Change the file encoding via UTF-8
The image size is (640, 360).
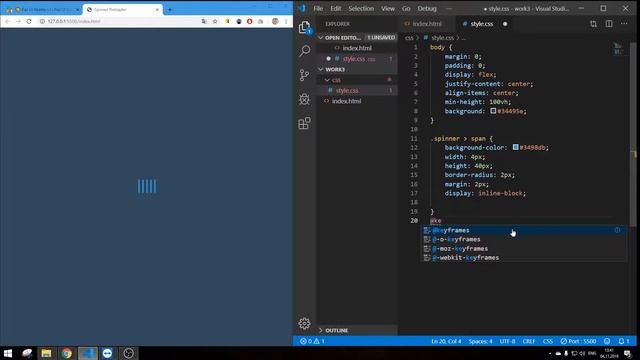(x=507, y=341)
